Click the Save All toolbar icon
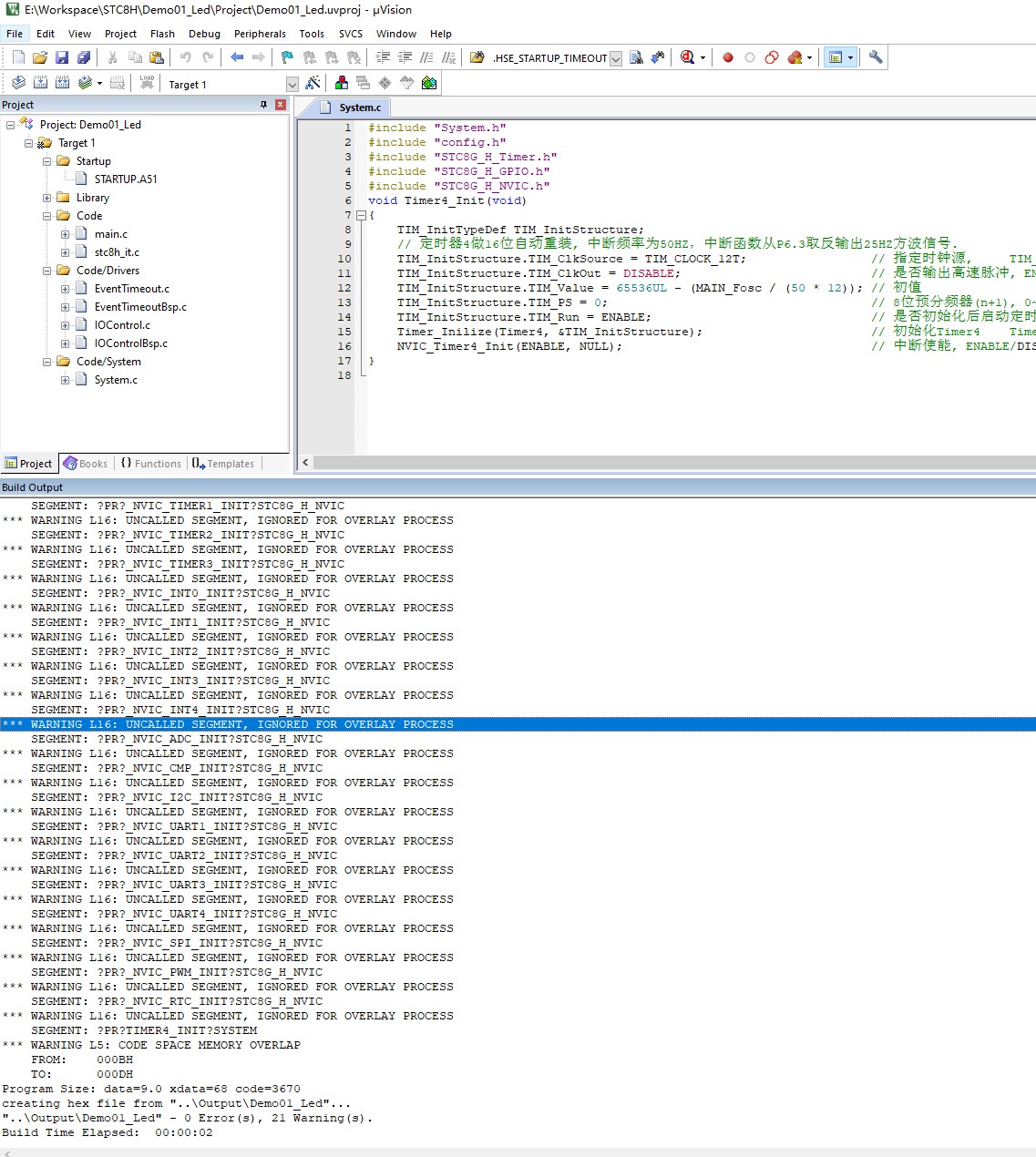 [x=84, y=57]
